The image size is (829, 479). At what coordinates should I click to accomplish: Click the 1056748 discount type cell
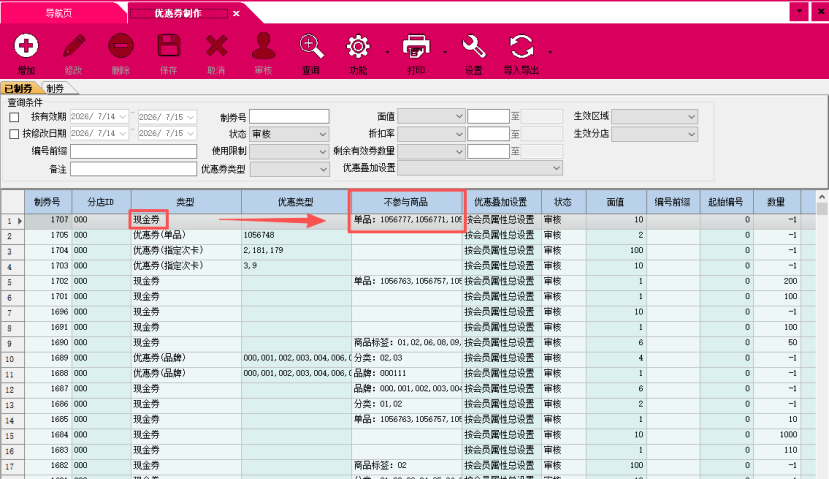point(296,235)
